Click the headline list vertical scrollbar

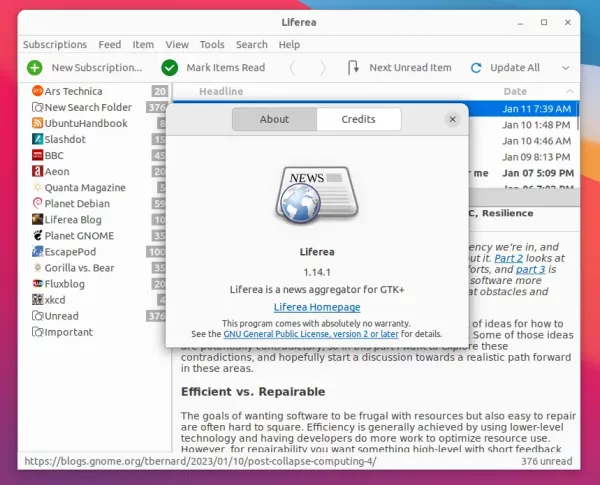(577, 116)
